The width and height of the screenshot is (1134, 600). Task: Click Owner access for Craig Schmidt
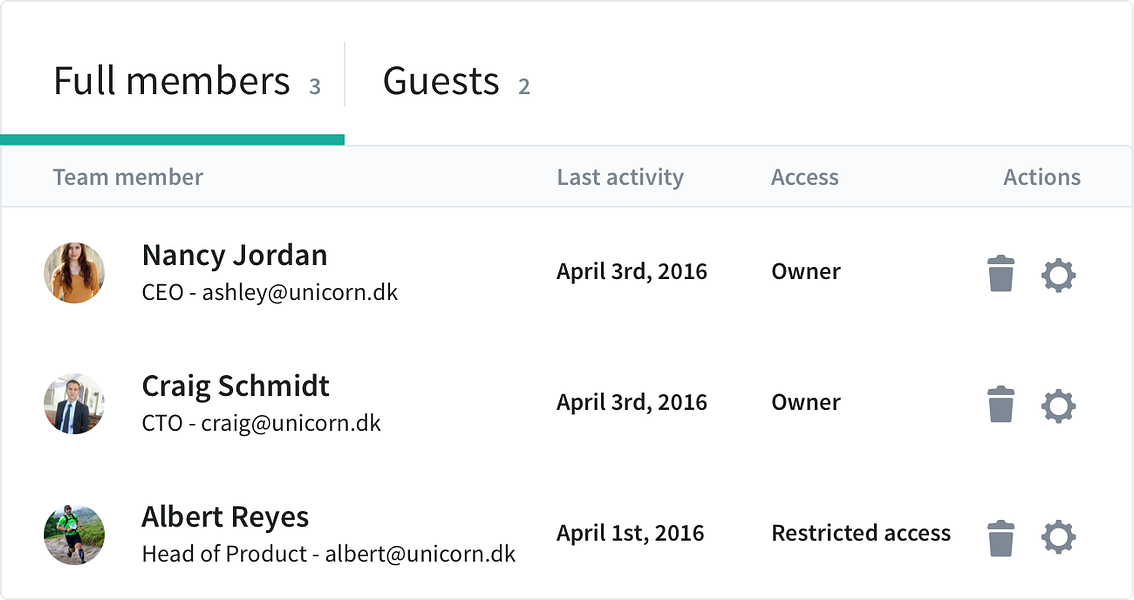[x=806, y=403]
